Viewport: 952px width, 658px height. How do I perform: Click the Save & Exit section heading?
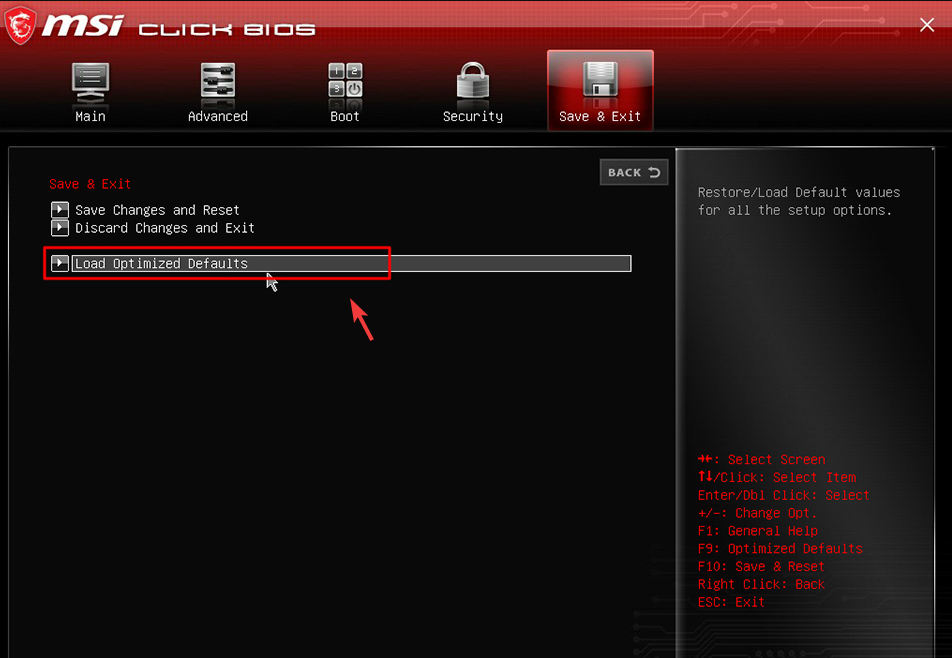click(90, 184)
